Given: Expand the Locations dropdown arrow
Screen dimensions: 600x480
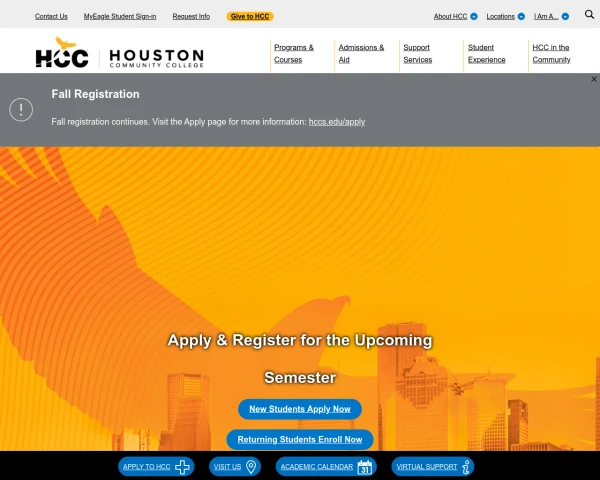Looking at the screenshot, I should pos(521,16).
